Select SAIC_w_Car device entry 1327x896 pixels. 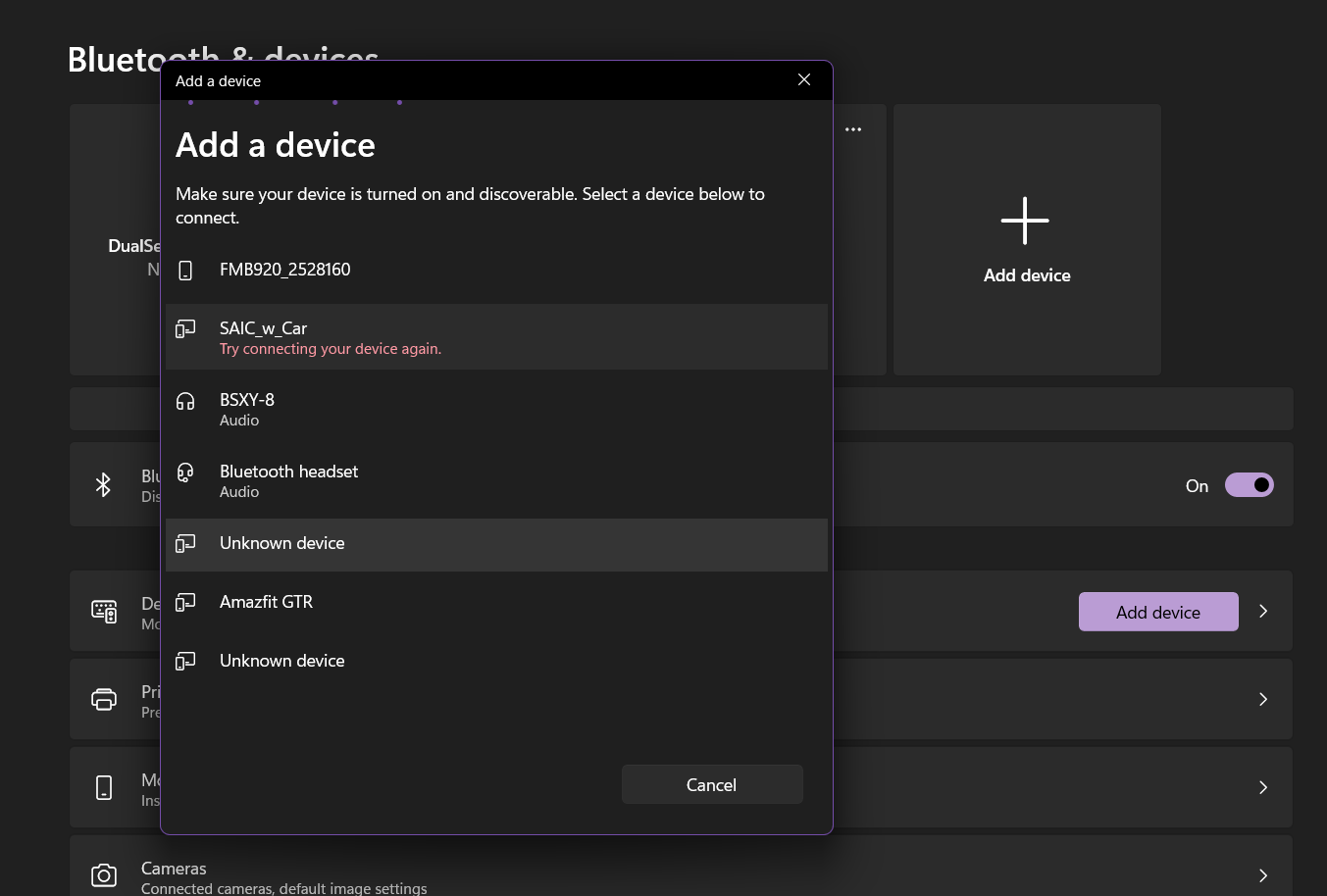point(496,336)
